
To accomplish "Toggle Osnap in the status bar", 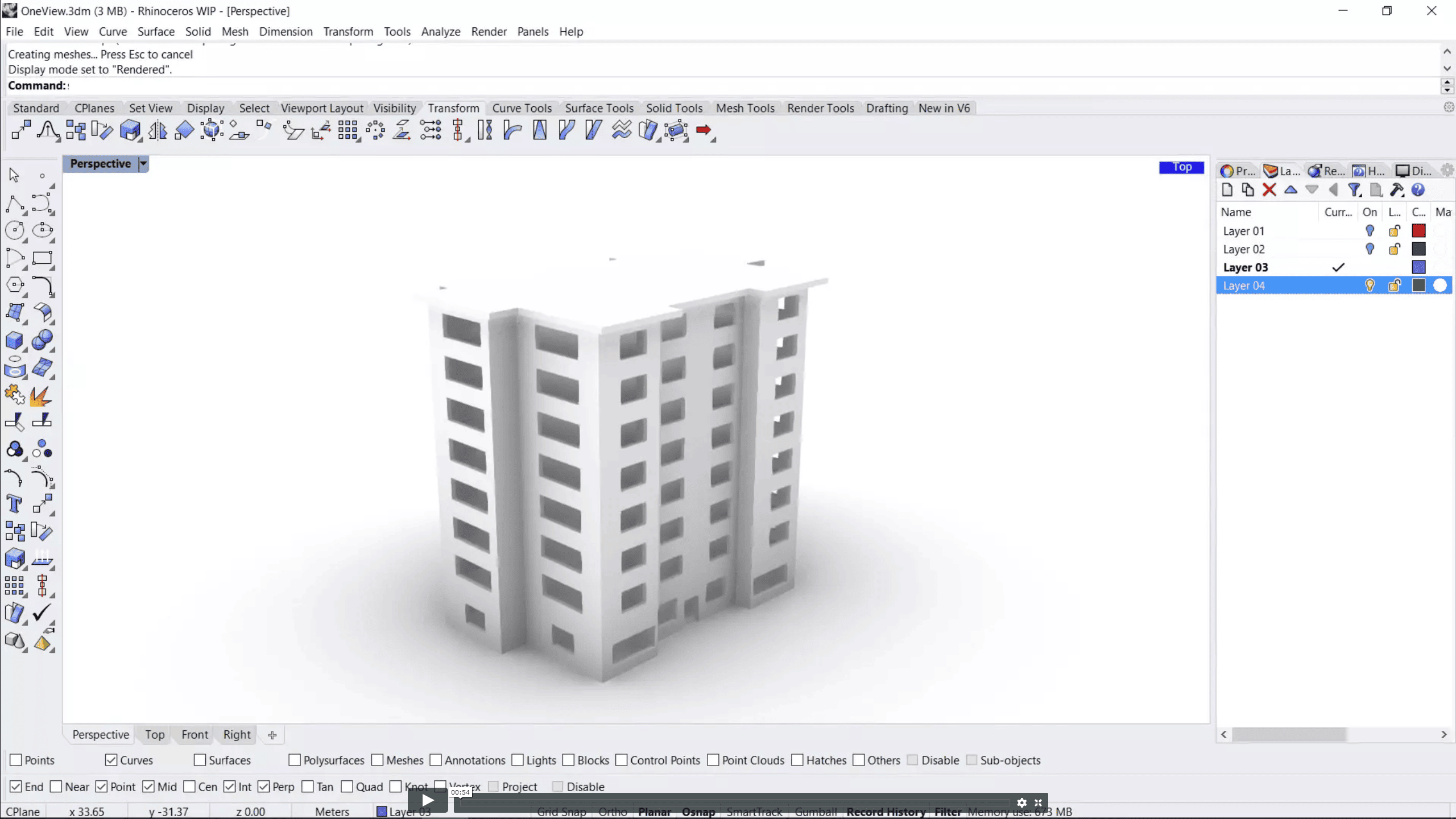I will [x=698, y=812].
